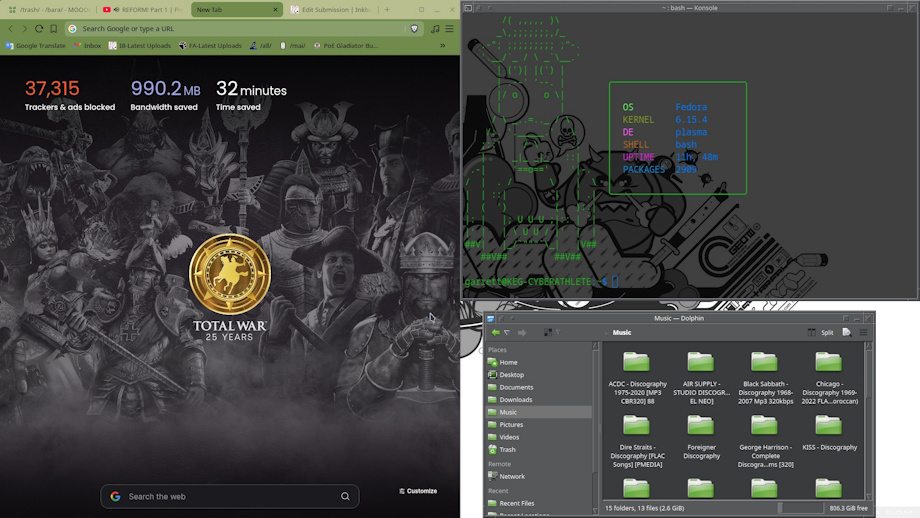Image resolution: width=920 pixels, height=518 pixels.
Task: Reload the current browser page
Action: [39, 29]
